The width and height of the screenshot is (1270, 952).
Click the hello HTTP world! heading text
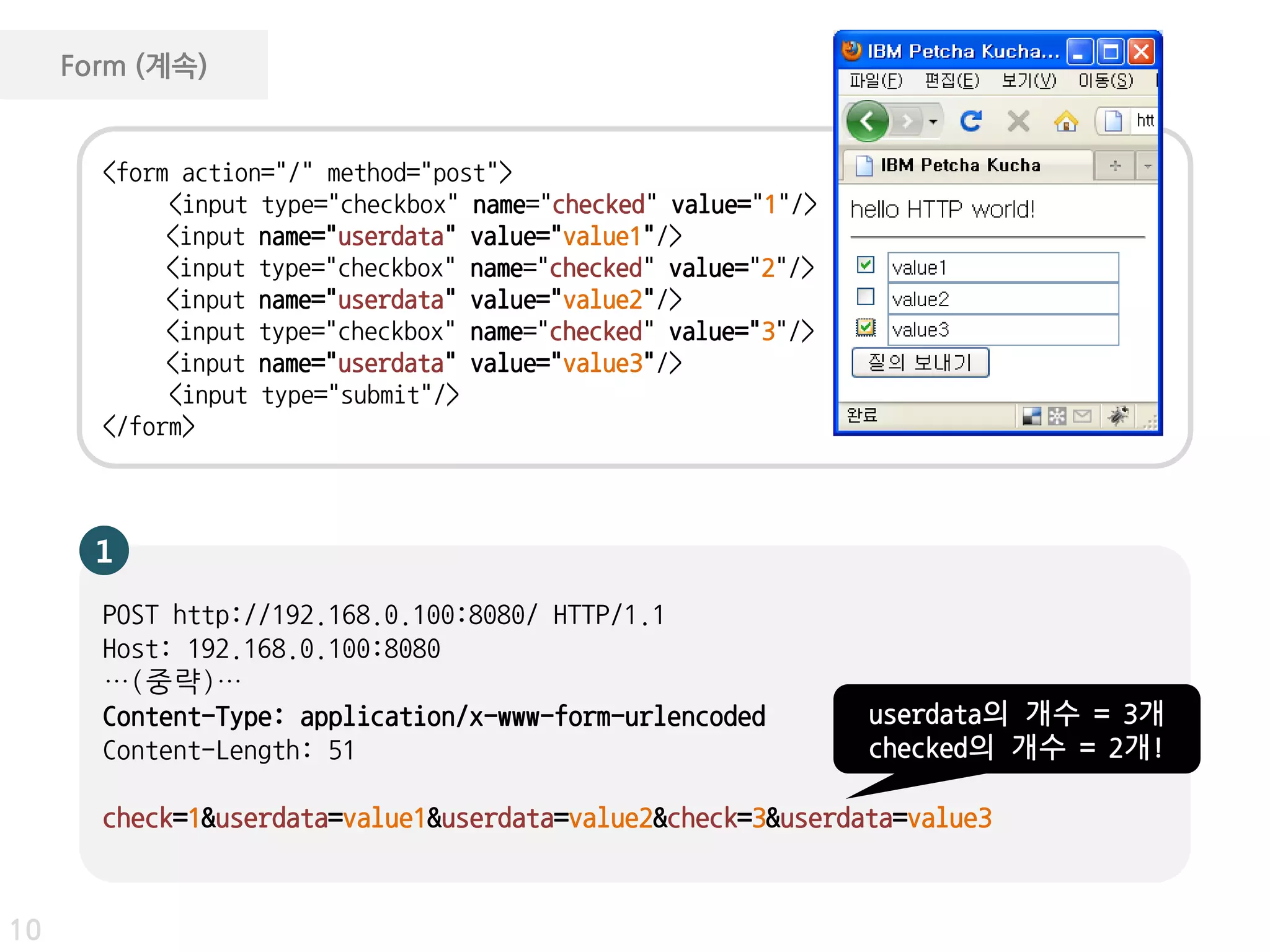pos(942,210)
